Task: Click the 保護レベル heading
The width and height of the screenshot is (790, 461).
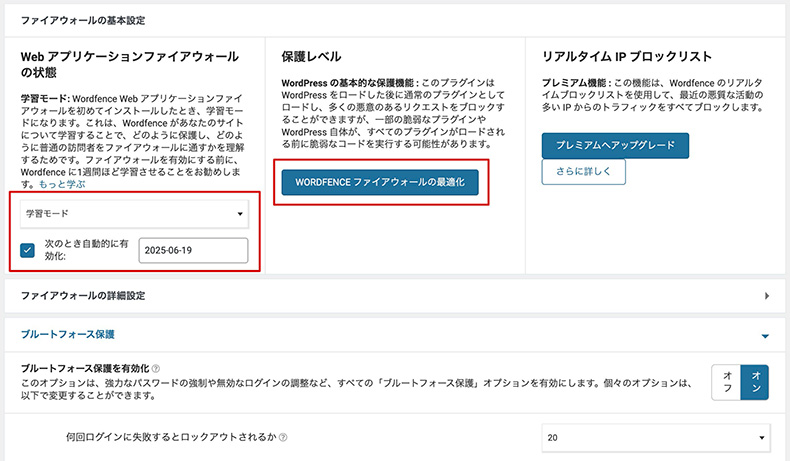Action: (x=311, y=56)
